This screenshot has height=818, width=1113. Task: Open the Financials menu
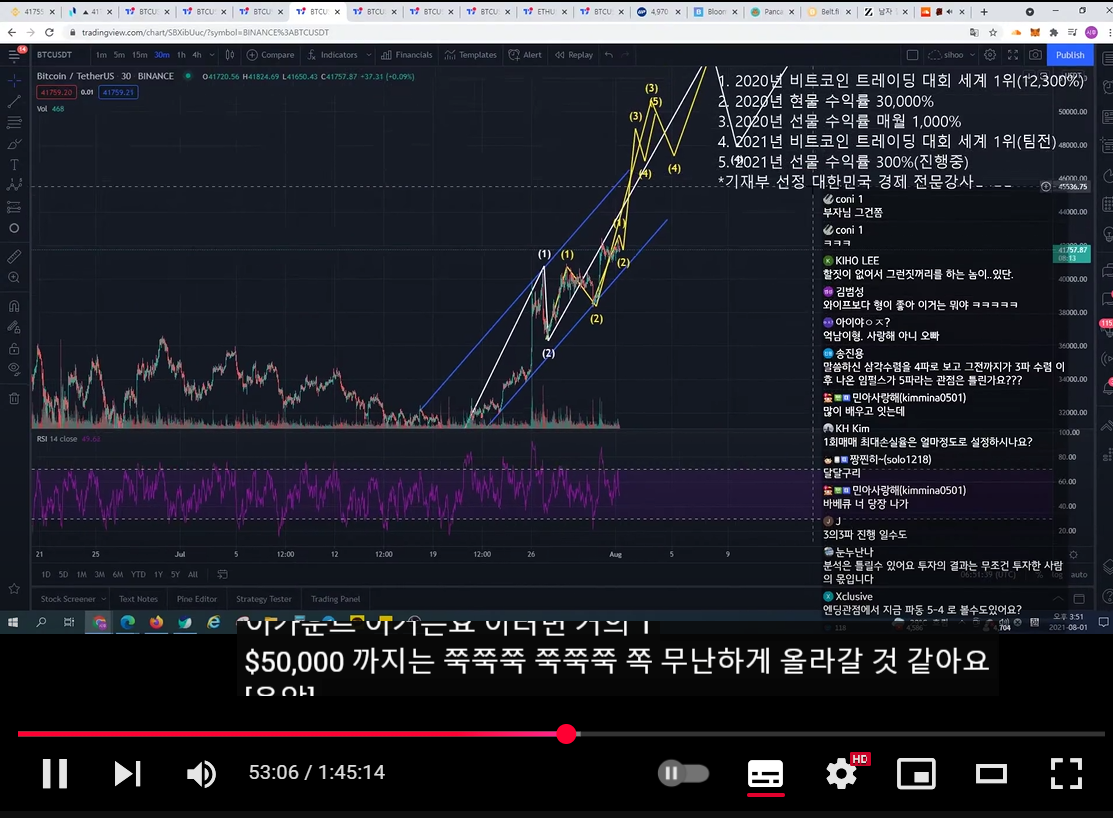tap(407, 55)
